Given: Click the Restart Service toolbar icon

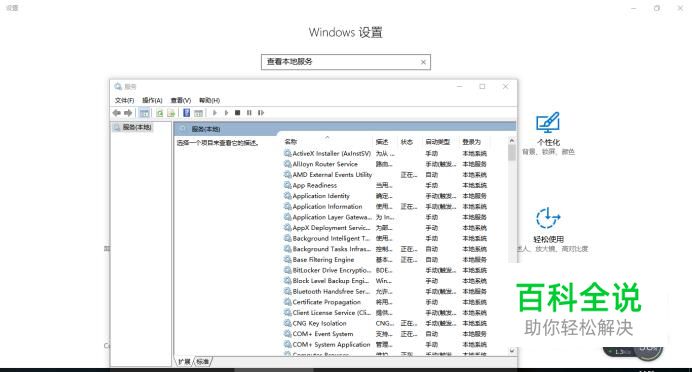Looking at the screenshot, I should click(x=261, y=113).
